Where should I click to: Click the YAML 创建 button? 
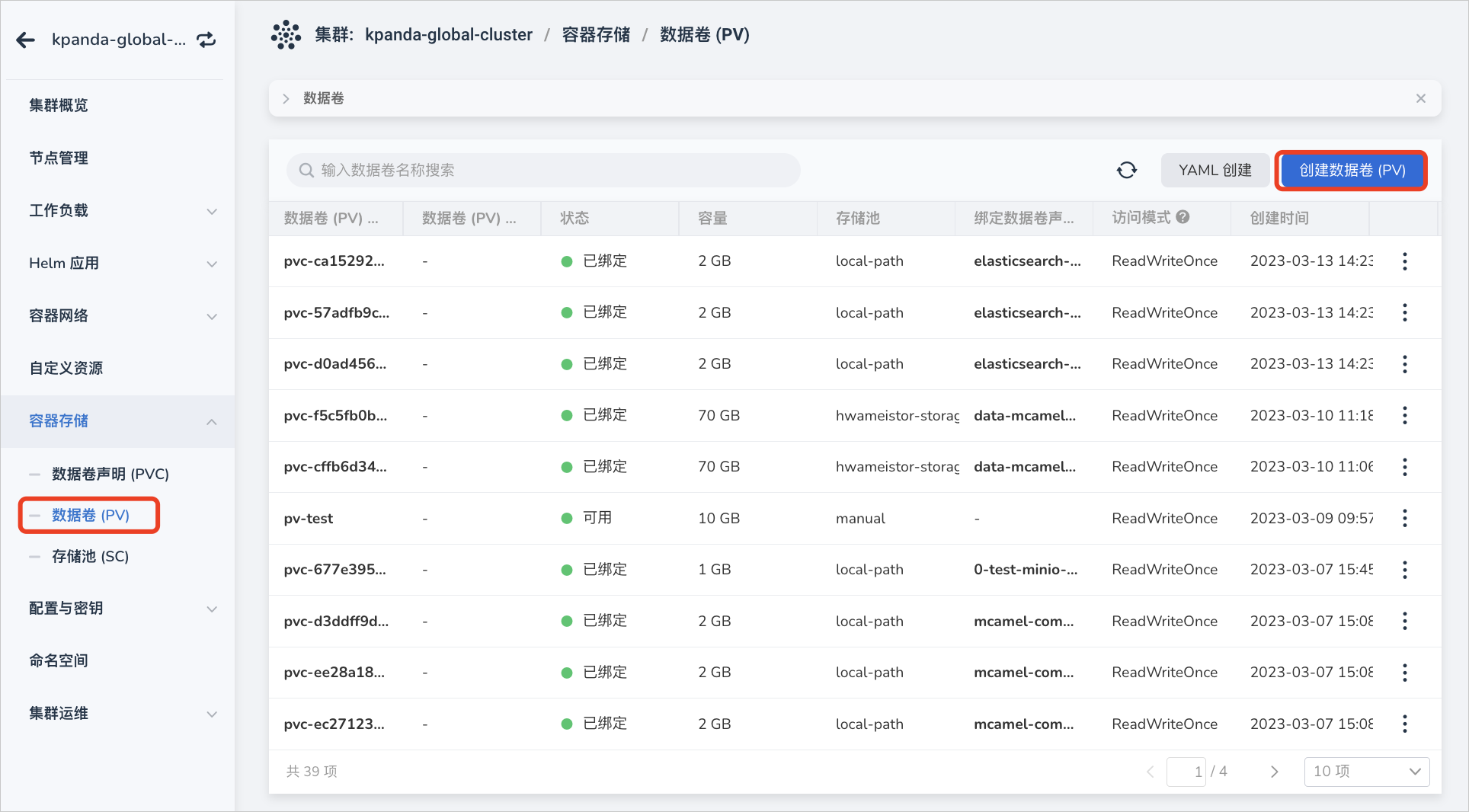click(1215, 170)
